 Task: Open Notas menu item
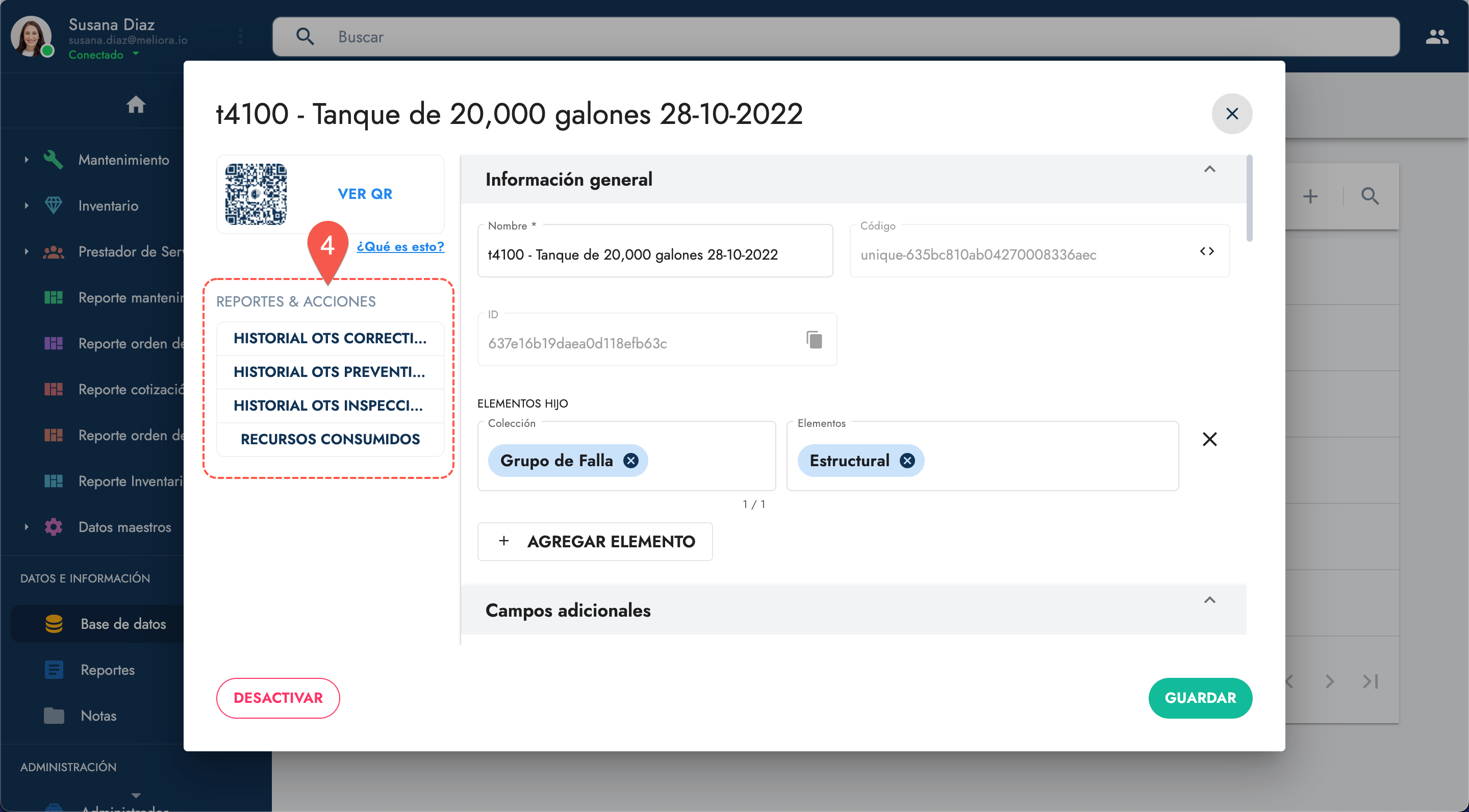pyautogui.click(x=97, y=716)
